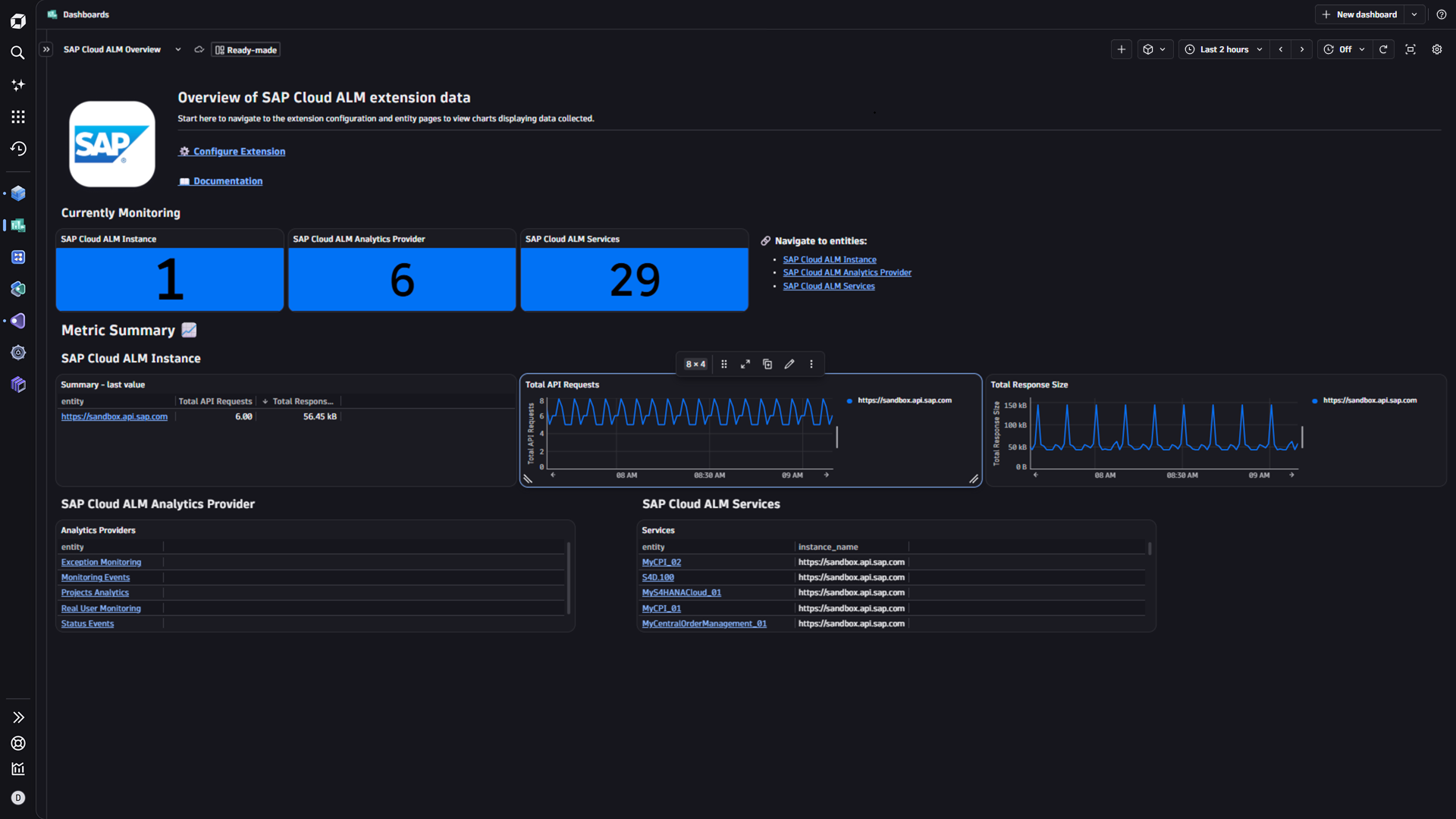
Task: Open more options for Total API Requests tile
Action: (x=811, y=364)
